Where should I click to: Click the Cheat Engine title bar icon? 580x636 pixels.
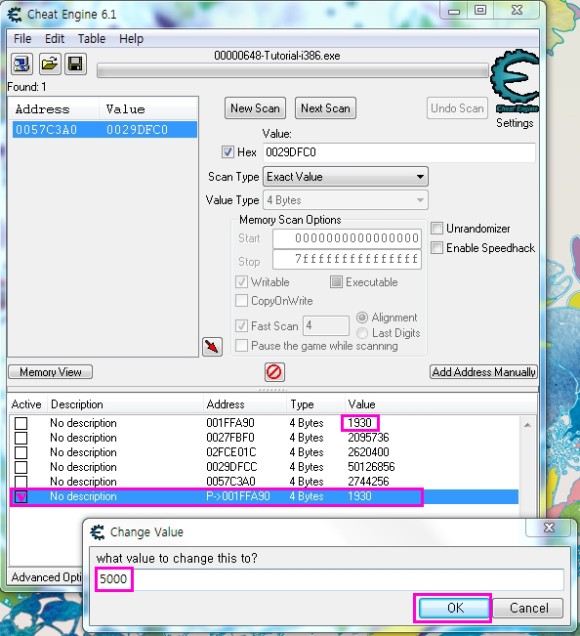click(x=15, y=15)
